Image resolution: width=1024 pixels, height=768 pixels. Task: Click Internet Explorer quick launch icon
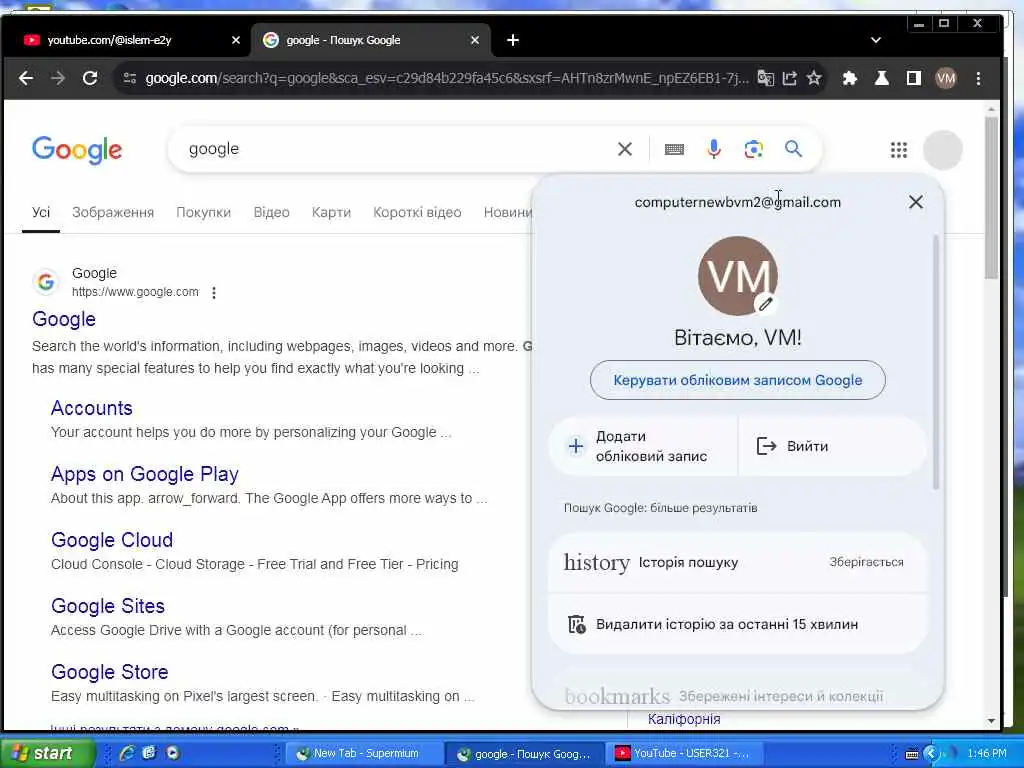(127, 753)
